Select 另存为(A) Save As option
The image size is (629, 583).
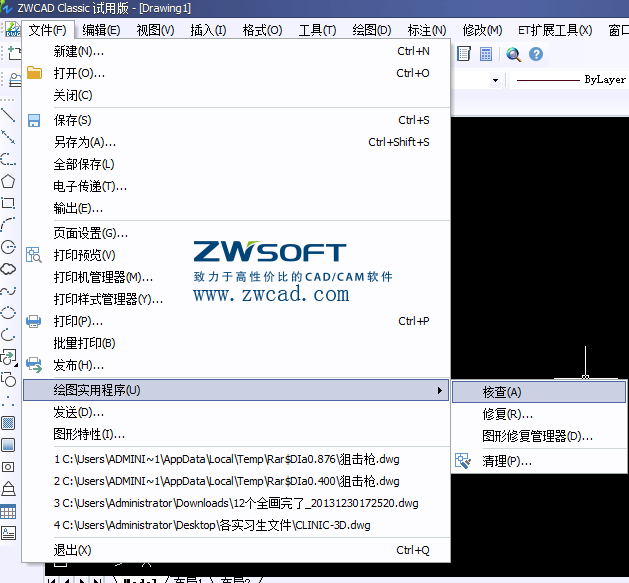click(84, 142)
